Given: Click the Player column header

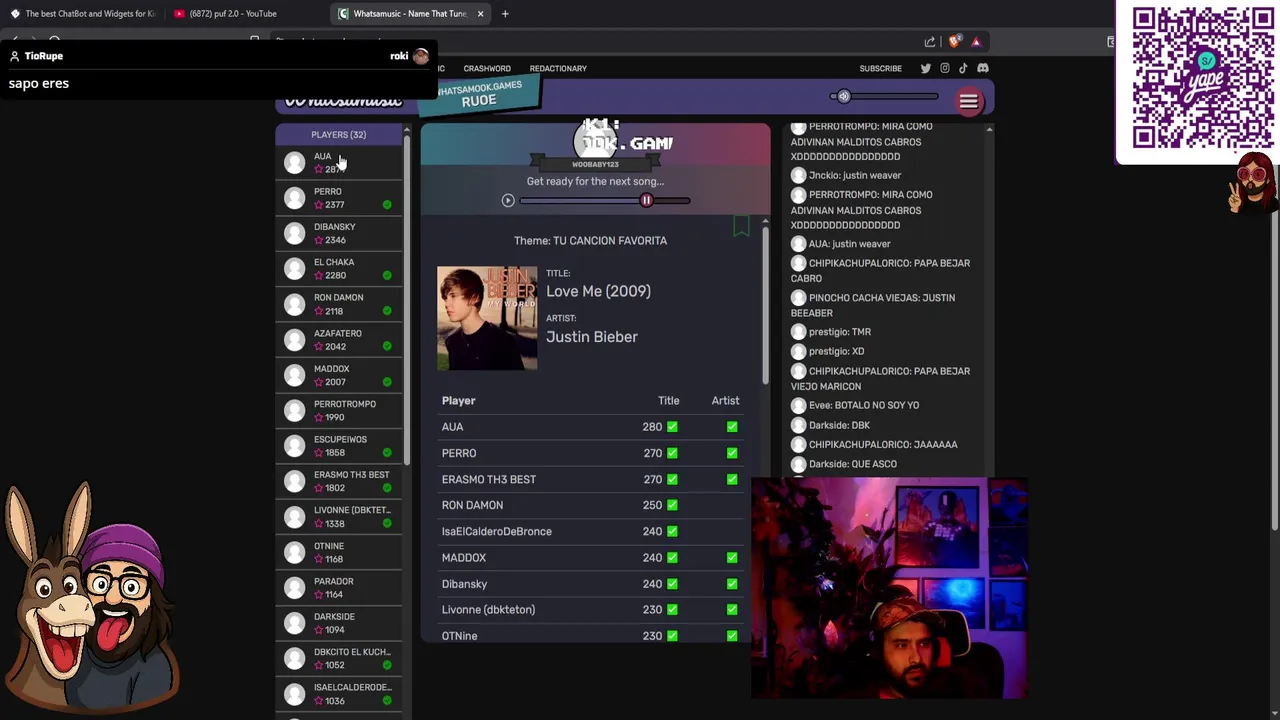Looking at the screenshot, I should tap(458, 401).
